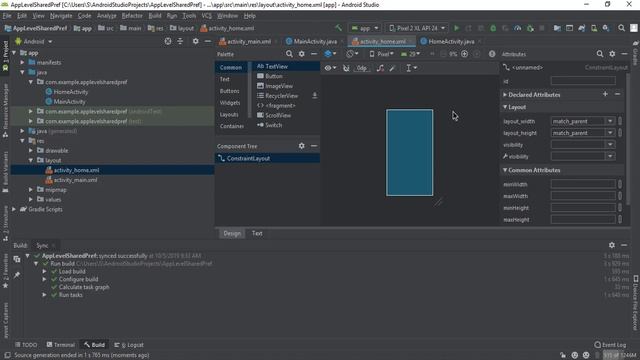Switch to Design view tab
640x360 pixels.
(232, 233)
